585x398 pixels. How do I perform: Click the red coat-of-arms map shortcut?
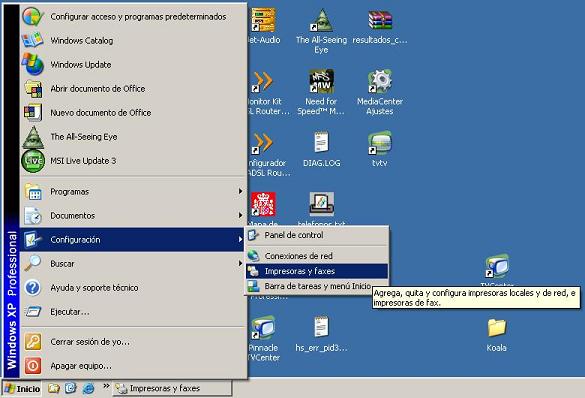point(263,204)
